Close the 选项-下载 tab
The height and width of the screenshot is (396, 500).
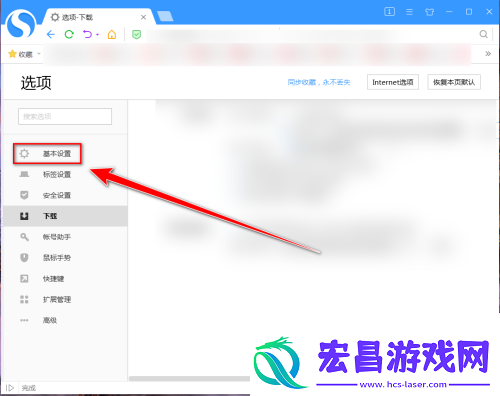[143, 17]
